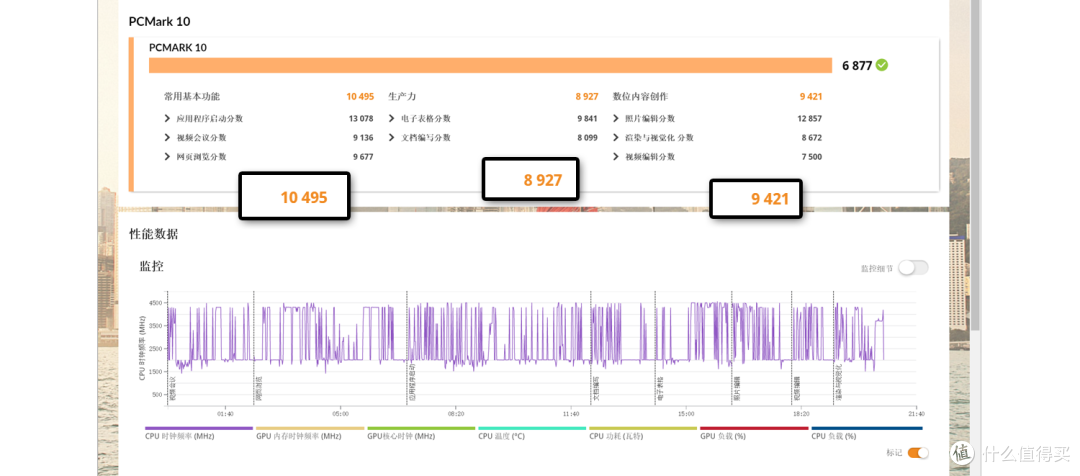Image resolution: width=1080 pixels, height=476 pixels.
Task: Click the 常用基本功能 category heading
Action: (x=192, y=97)
